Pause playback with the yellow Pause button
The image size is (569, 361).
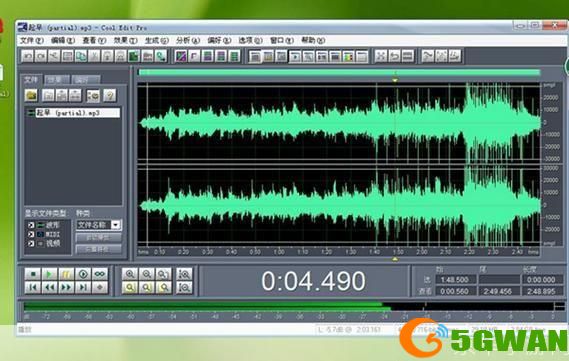click(x=66, y=274)
